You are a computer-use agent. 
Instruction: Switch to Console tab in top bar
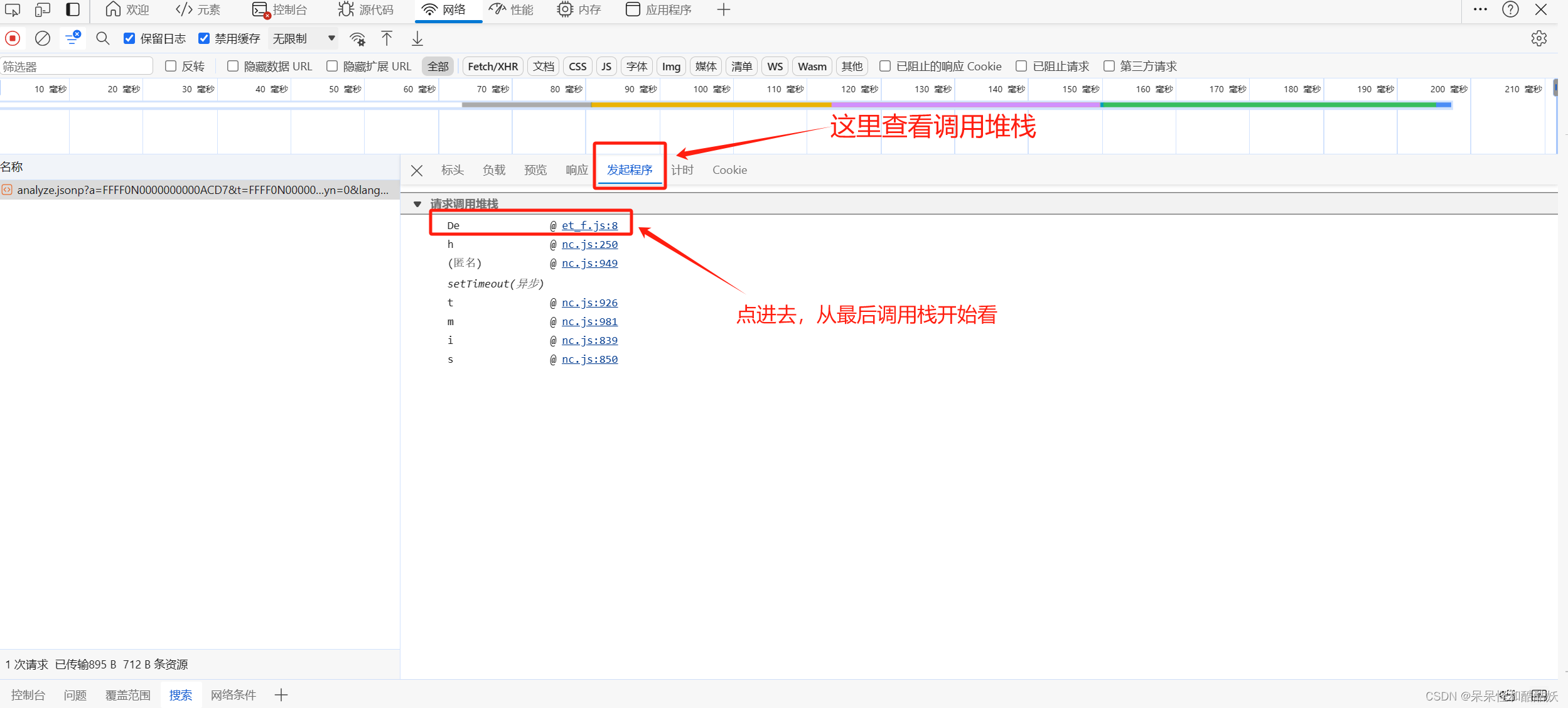click(x=279, y=9)
